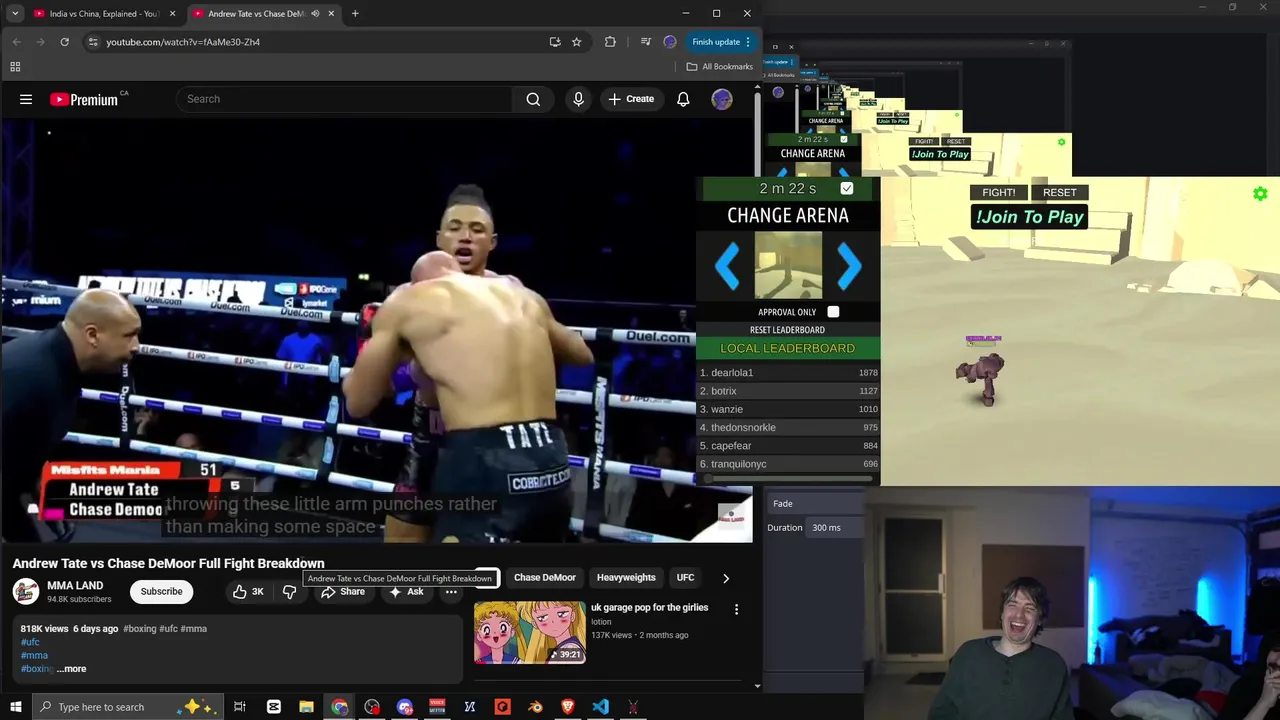Click Finish update in Chrome

tap(716, 42)
